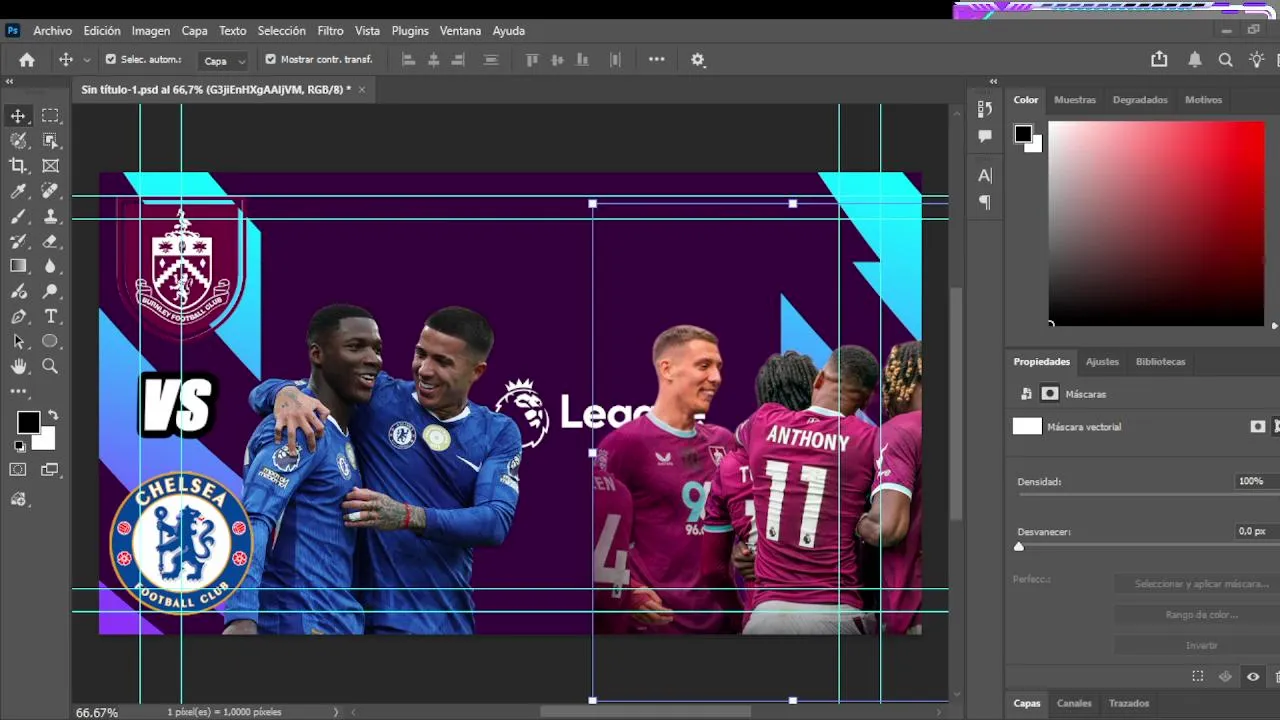Open the options bar gear settings
Screen dimensions: 1280x720
(x=698, y=60)
